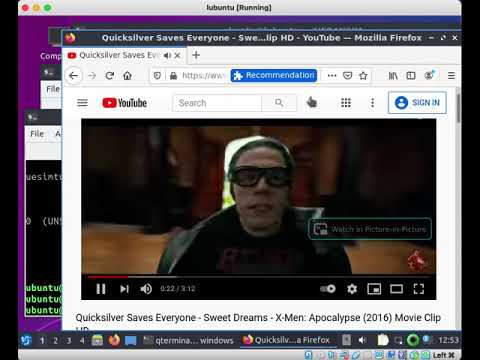Switch to qterminal windows taskbar entry
The height and width of the screenshot is (360, 480).
[x=188, y=340]
